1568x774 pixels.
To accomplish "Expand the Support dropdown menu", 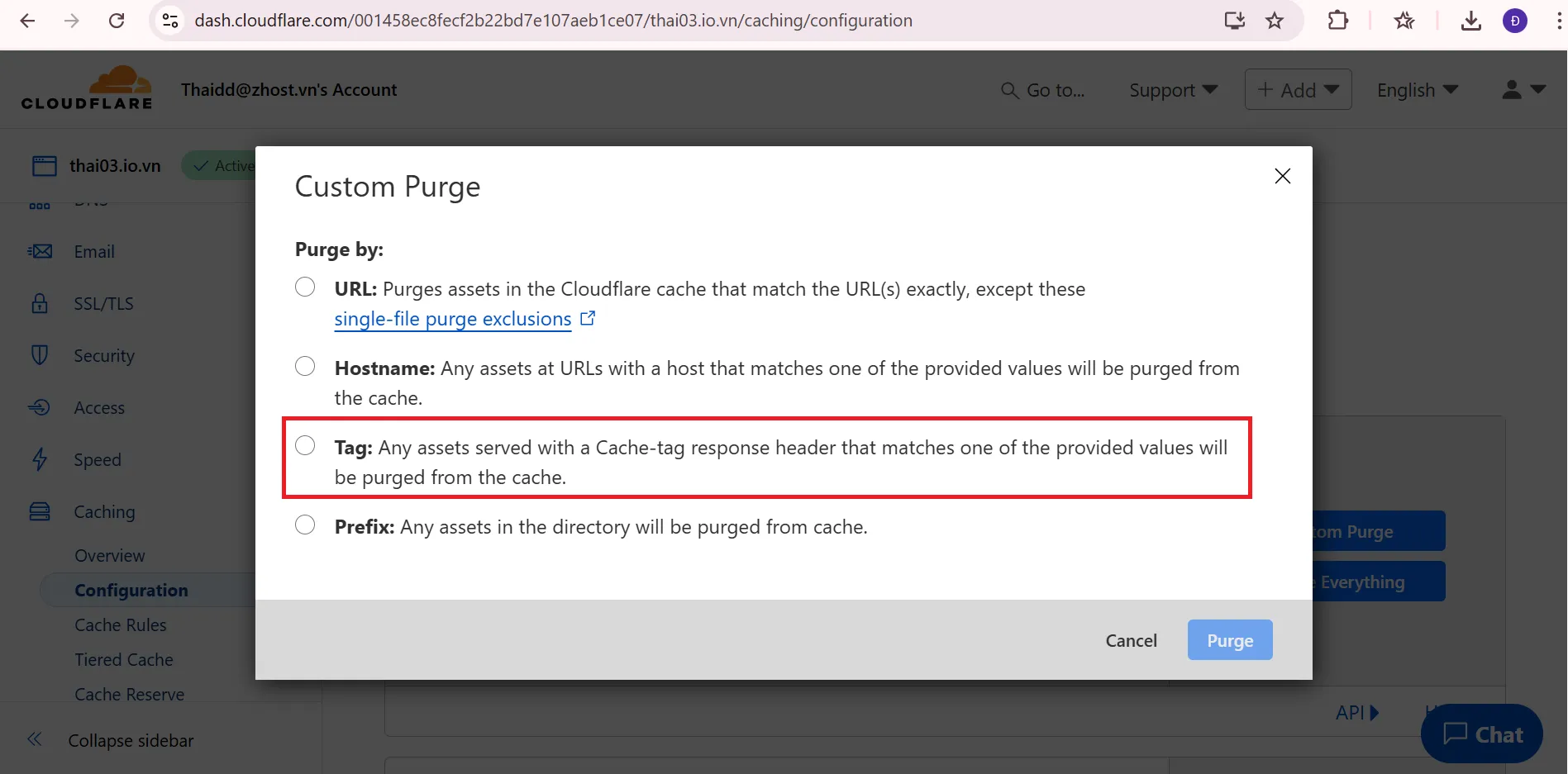I will [x=1173, y=90].
